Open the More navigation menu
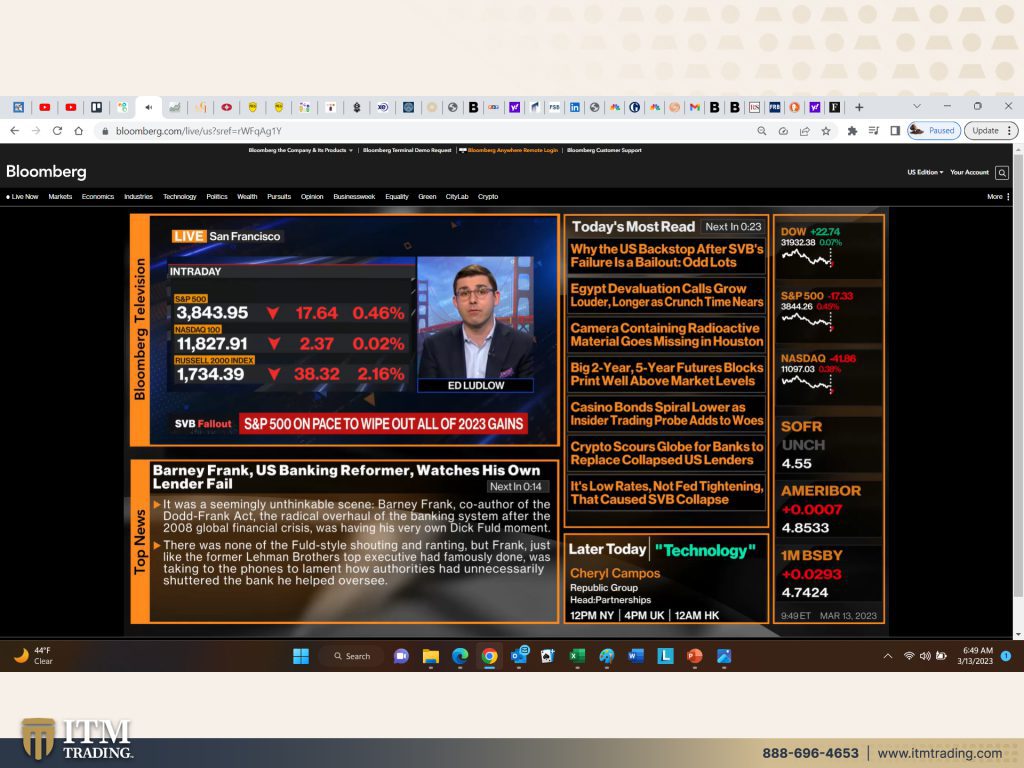The image size is (1024, 768). point(998,197)
